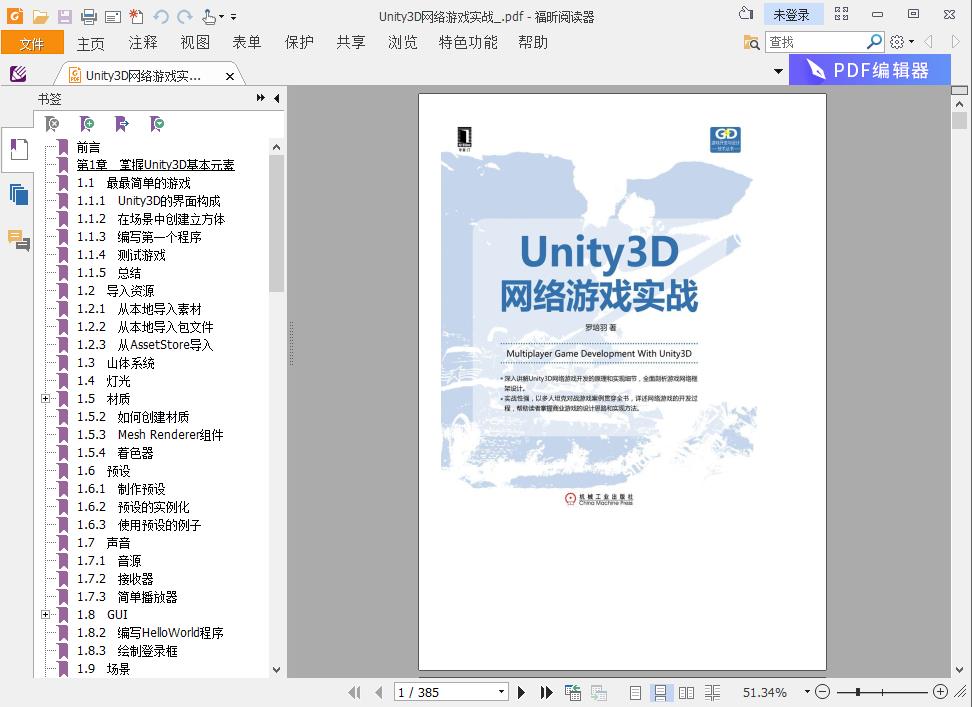Screen dimensions: 972x707
Task: Open the zoom percentage dropdown arrow
Action: point(807,692)
